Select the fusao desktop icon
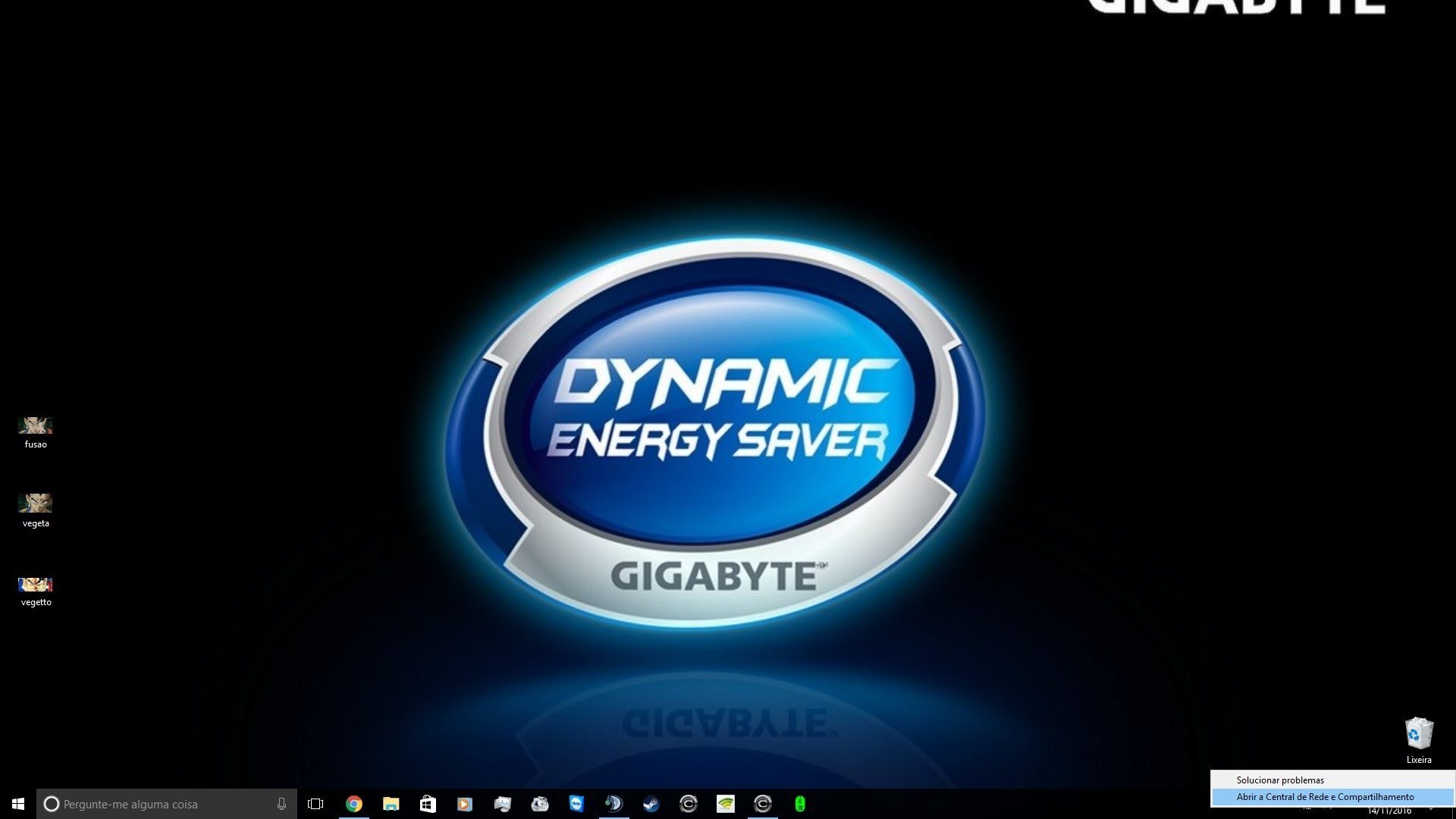The width and height of the screenshot is (1456, 819). pos(36,432)
